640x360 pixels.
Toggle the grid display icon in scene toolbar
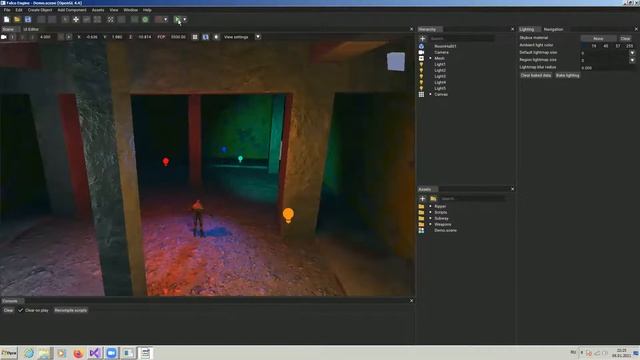(x=195, y=37)
